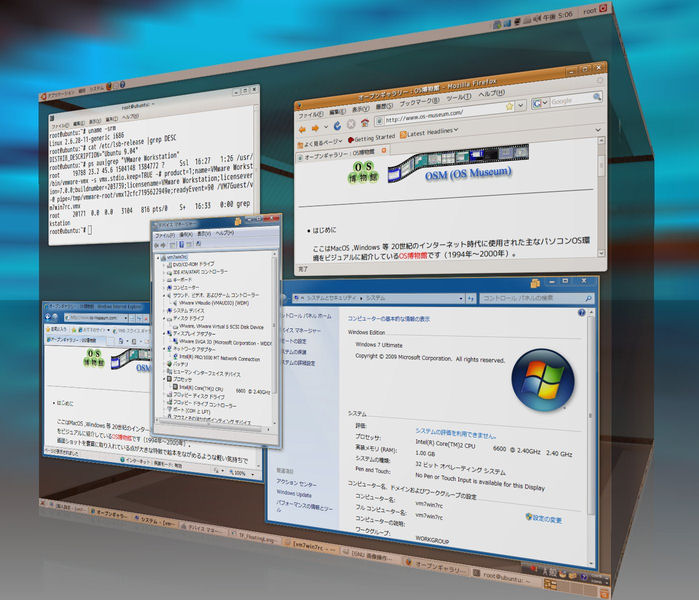This screenshot has height=600, width=699.
Task: Select VMware SVGA 3D display adapter
Action: coord(222,343)
